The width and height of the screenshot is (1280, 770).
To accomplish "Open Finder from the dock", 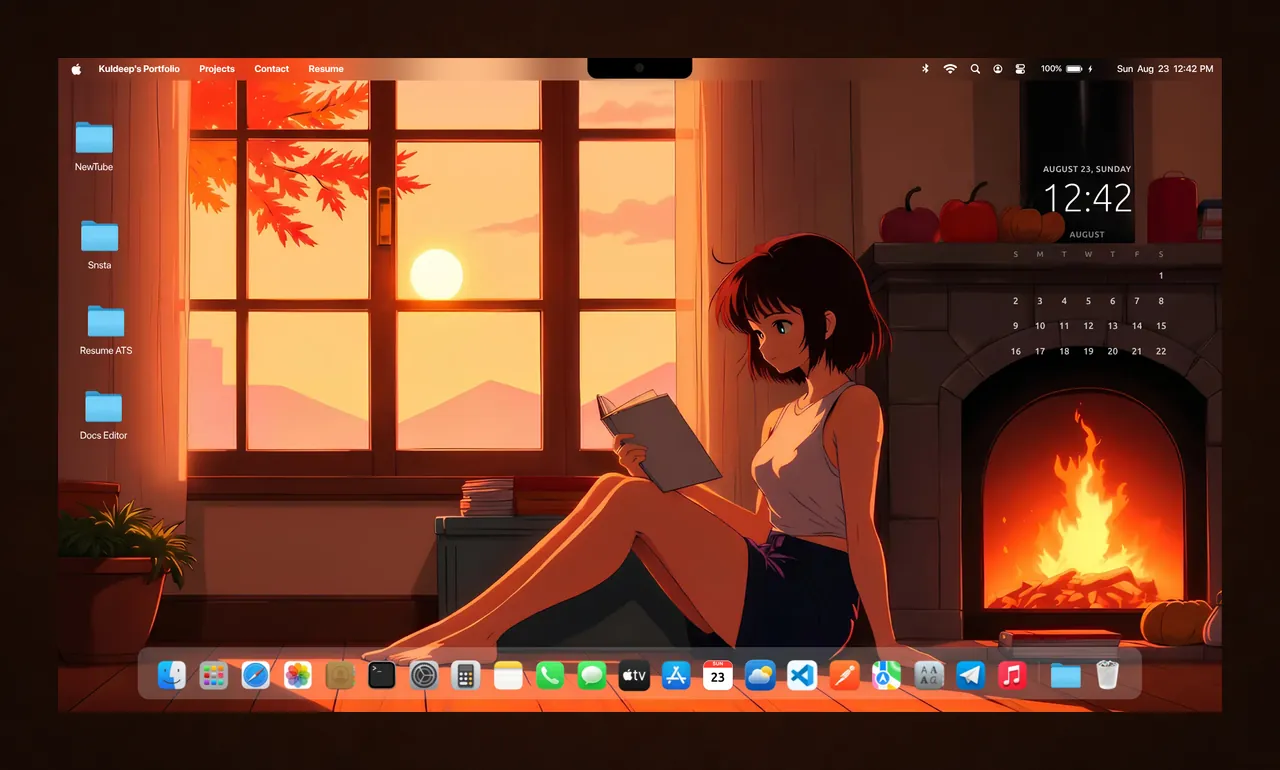I will click(171, 676).
